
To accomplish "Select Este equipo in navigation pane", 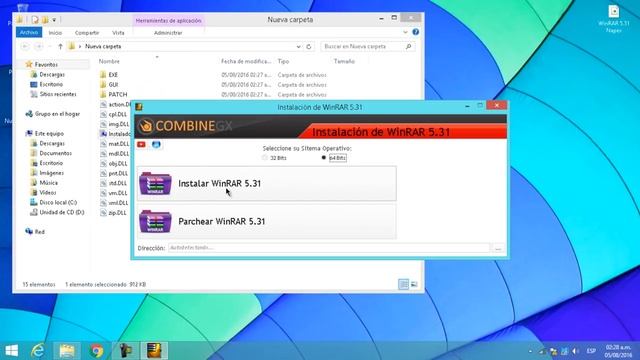I will pos(49,133).
